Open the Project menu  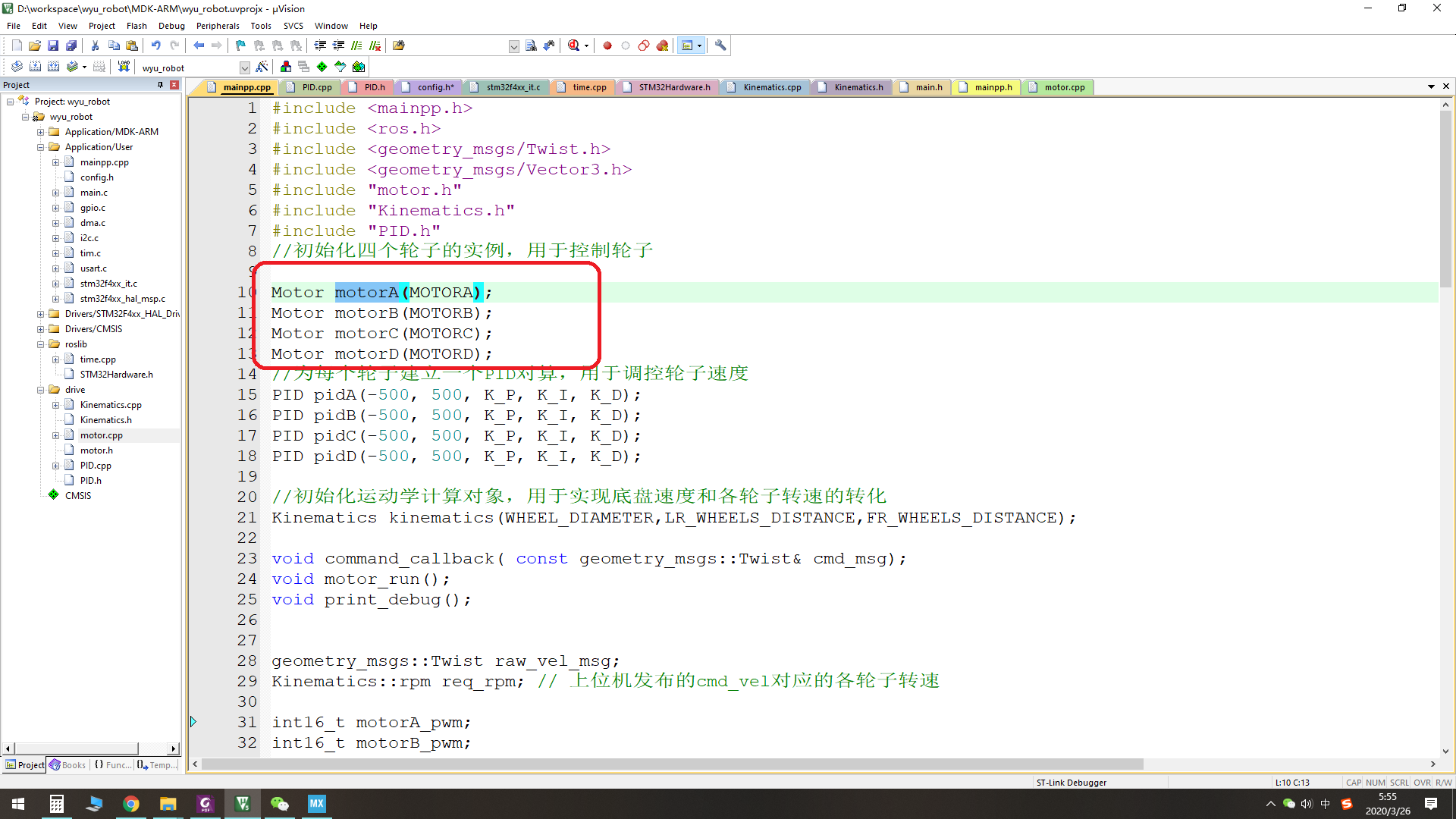102,26
